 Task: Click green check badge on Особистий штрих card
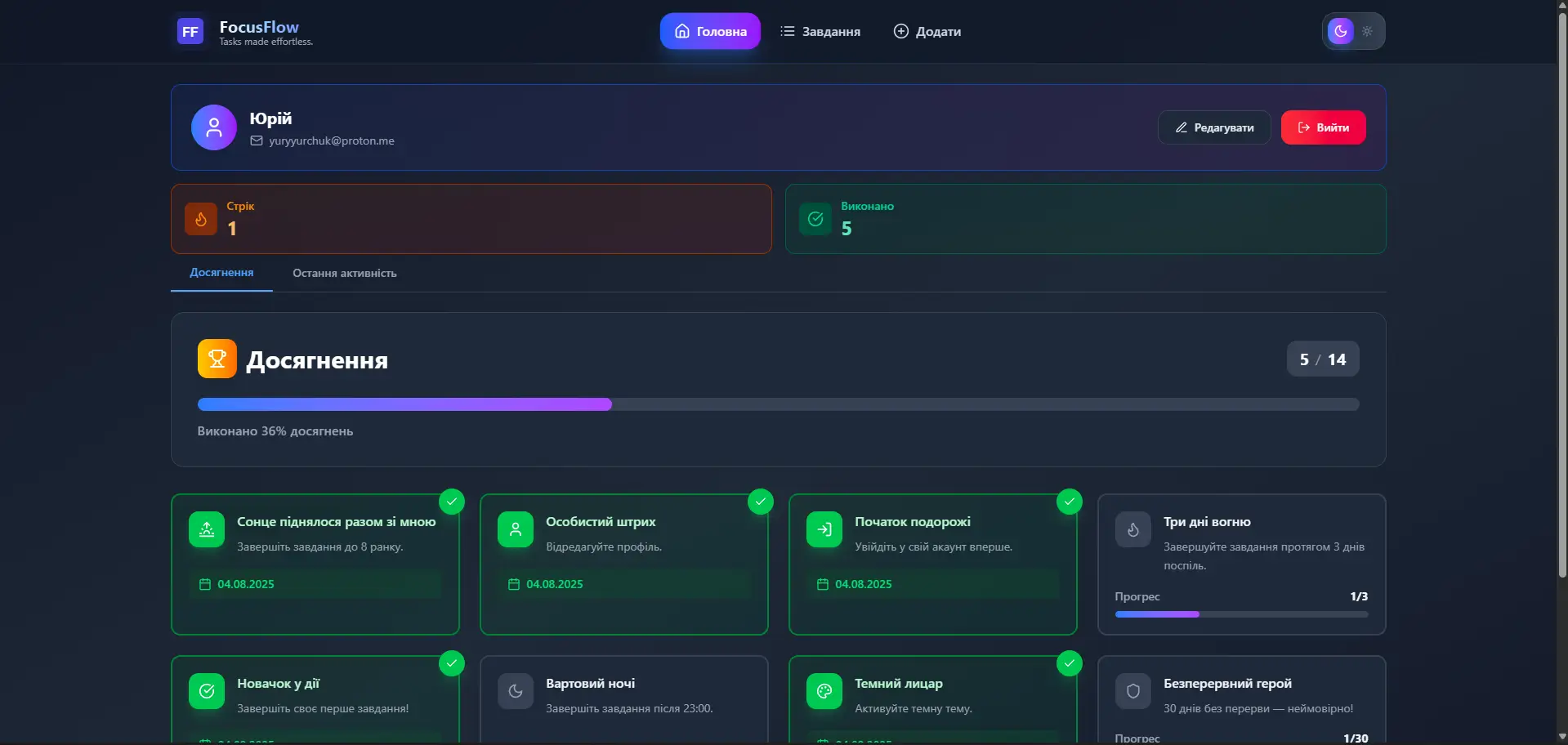coord(761,502)
